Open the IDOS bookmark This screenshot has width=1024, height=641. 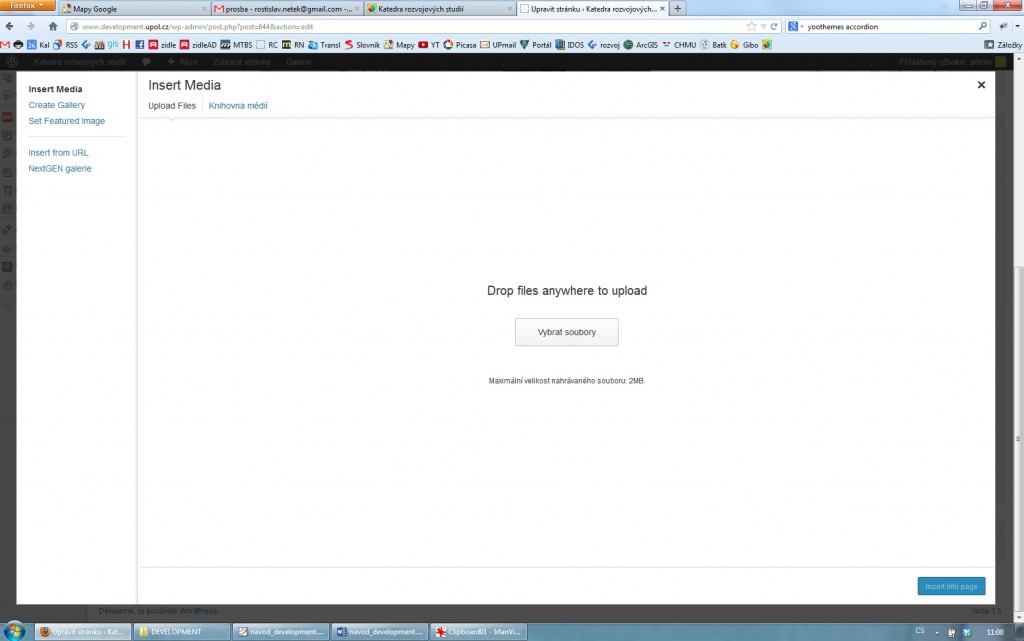click(x=569, y=44)
